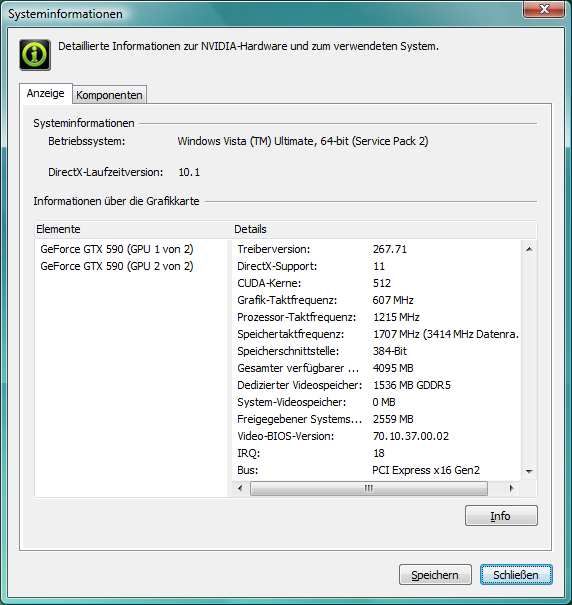Select the CUDA-Kerne row
The width and height of the screenshot is (572, 605).
[377, 283]
